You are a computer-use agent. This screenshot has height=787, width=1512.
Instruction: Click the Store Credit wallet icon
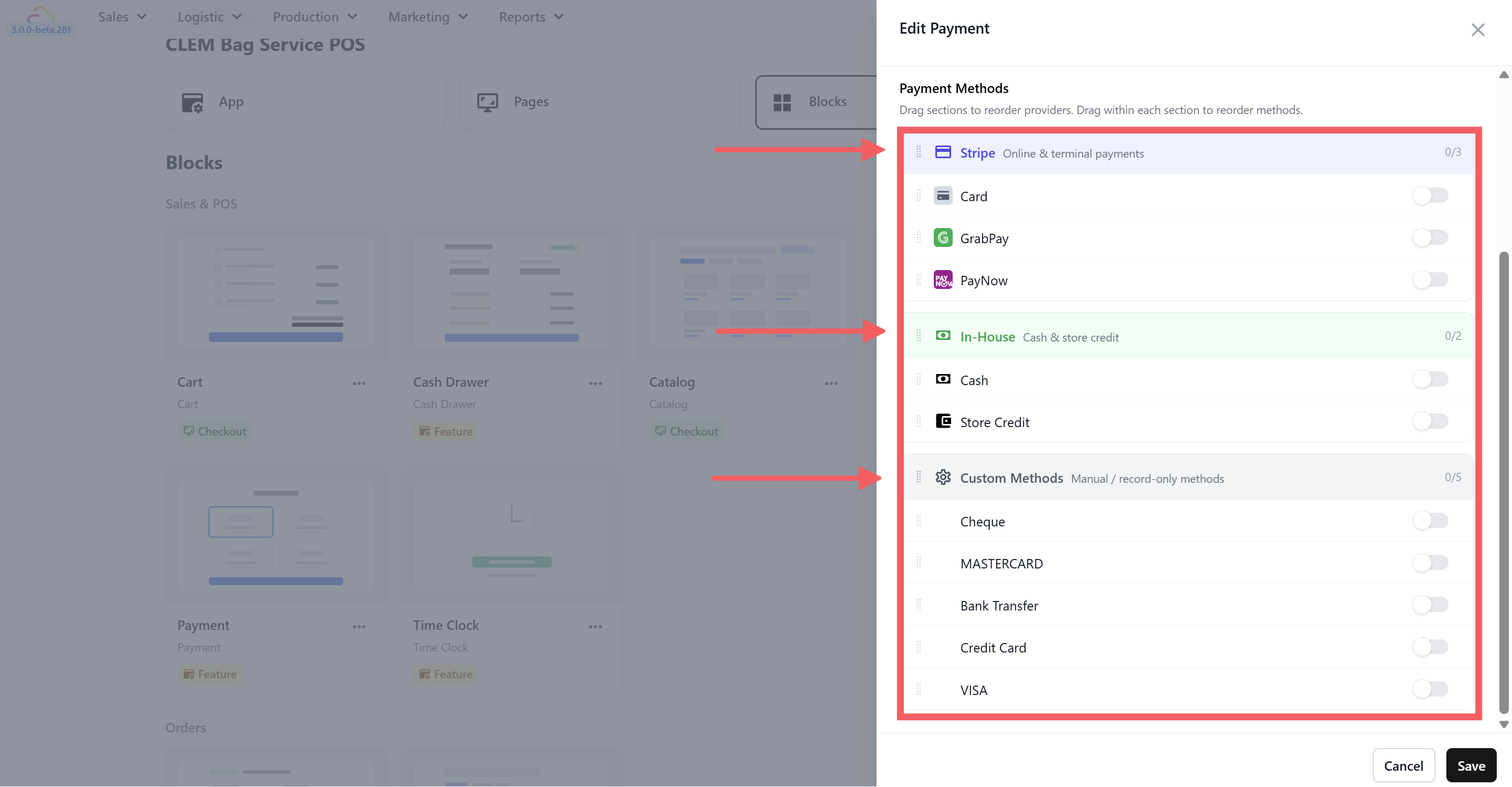pyautogui.click(x=943, y=421)
